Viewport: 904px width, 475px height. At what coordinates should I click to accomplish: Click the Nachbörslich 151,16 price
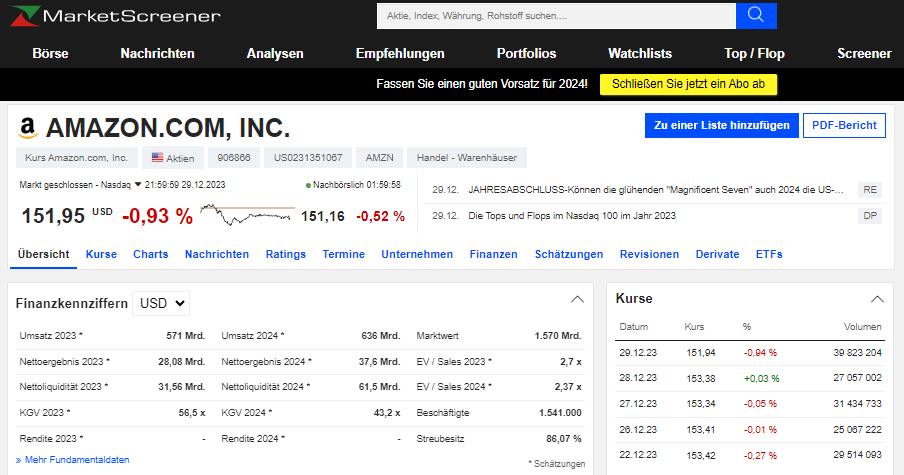point(323,216)
